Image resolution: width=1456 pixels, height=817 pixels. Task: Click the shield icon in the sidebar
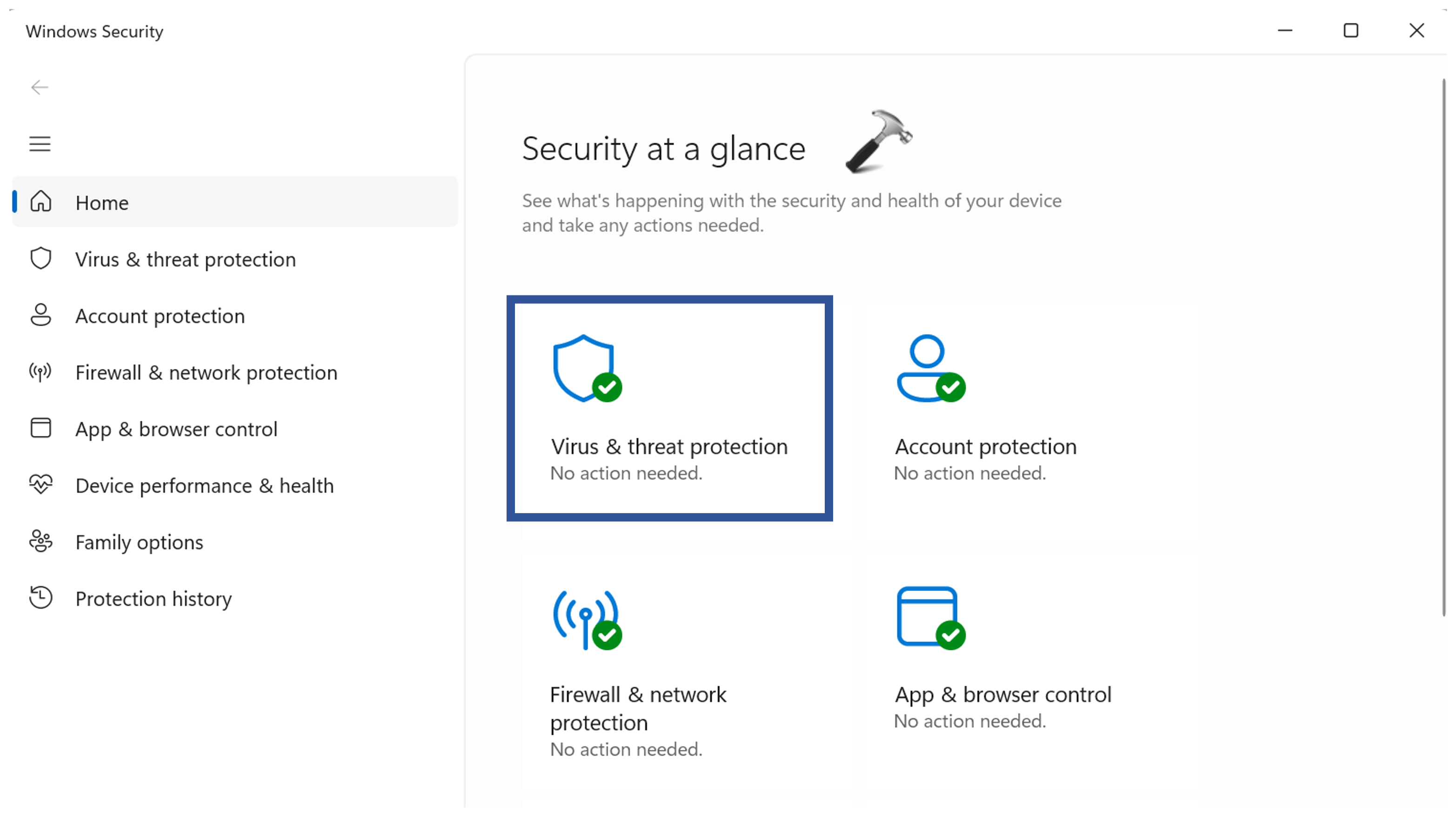(x=40, y=259)
